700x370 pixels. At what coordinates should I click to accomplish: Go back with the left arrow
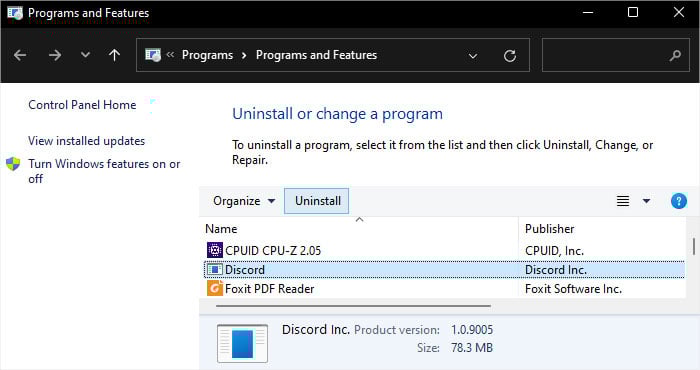pyautogui.click(x=20, y=55)
